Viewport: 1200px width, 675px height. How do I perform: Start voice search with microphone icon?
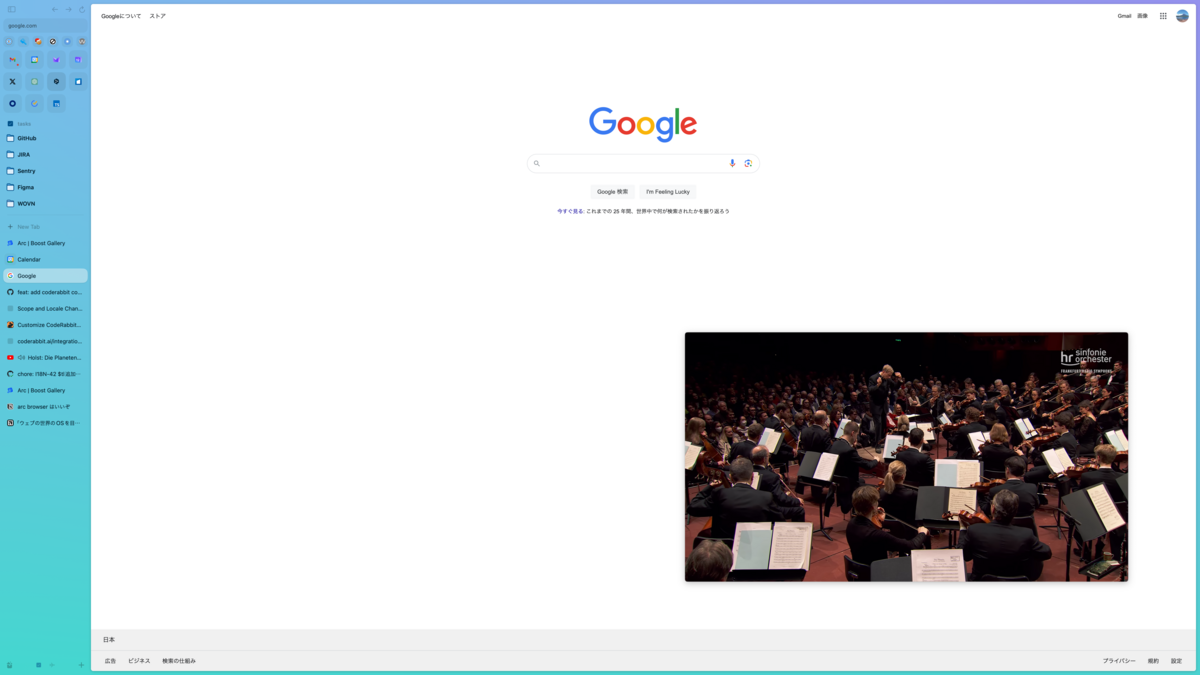pos(732,163)
